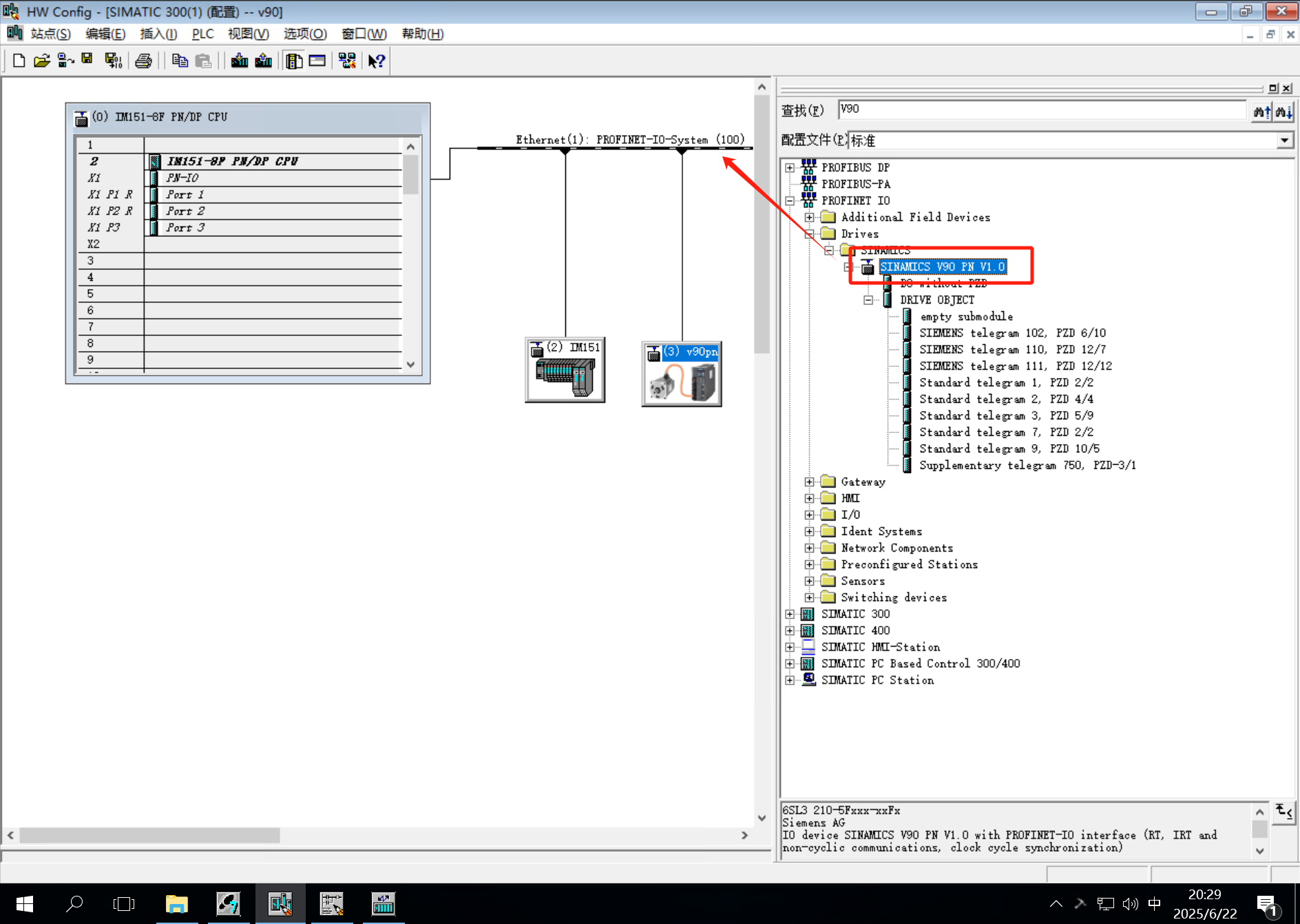Image resolution: width=1300 pixels, height=924 pixels.
Task: Search upward with binoculars up-arrow button
Action: [x=1261, y=112]
